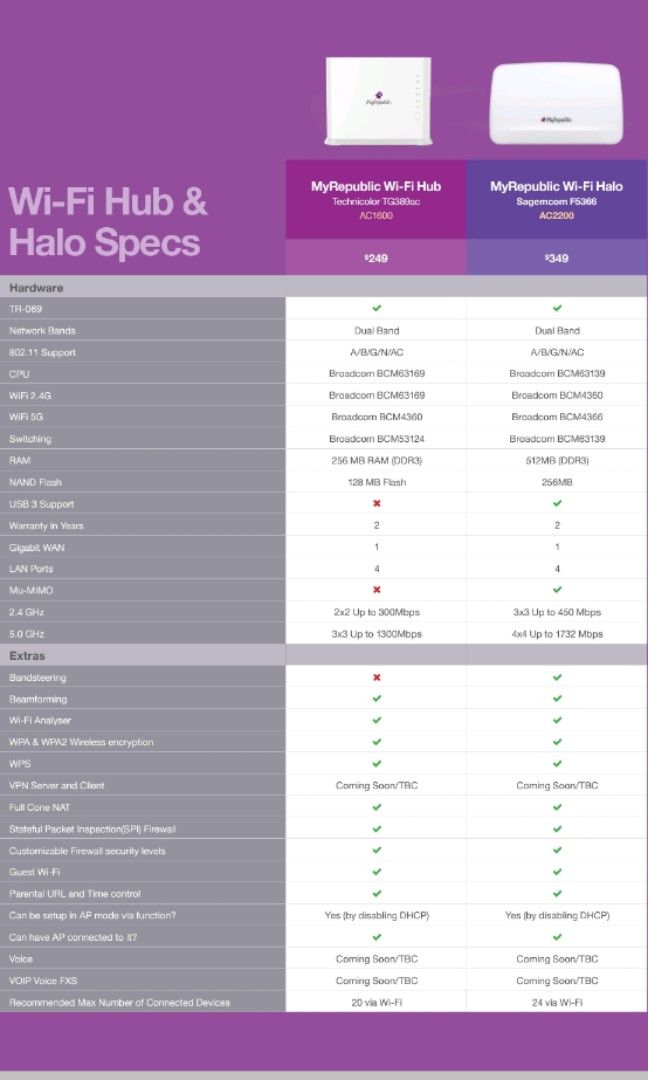Click Wi-Fi Halo's Full Cone NAT checkmark
The height and width of the screenshot is (1080, 648).
557,807
